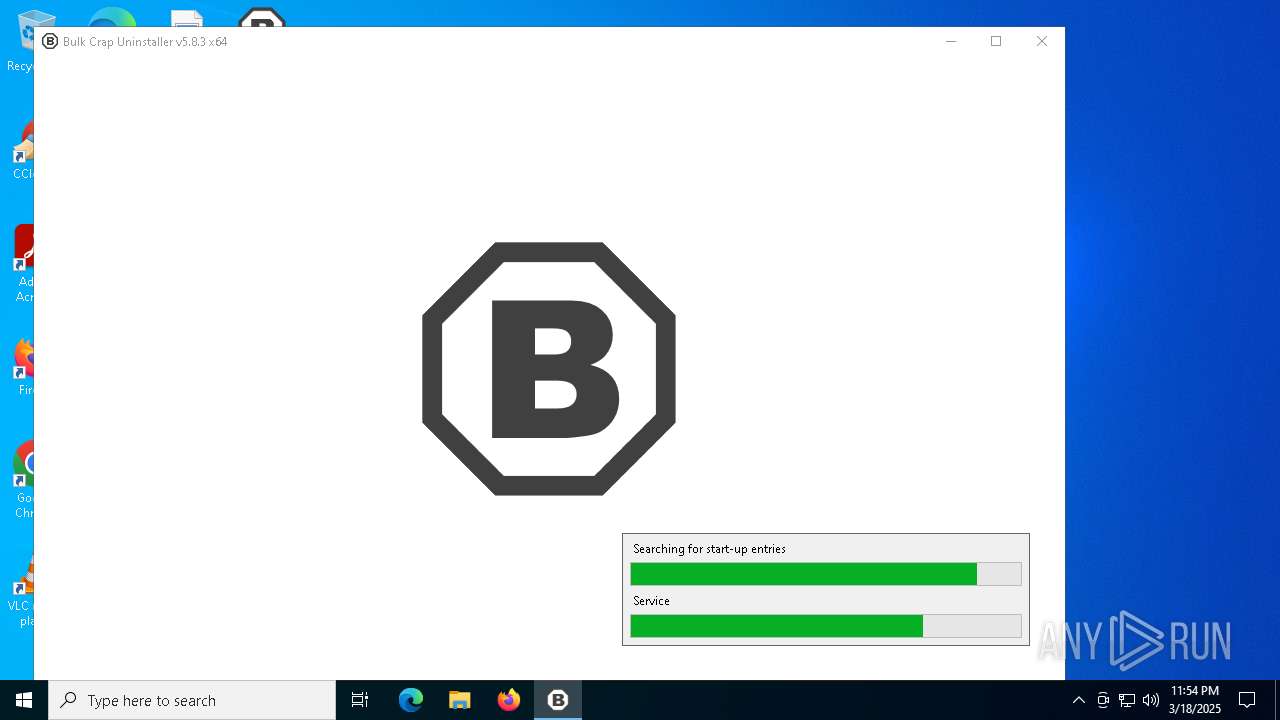Screen dimensions: 1280x720
Task: Launch Firefox from the taskbar
Action: [509, 700]
